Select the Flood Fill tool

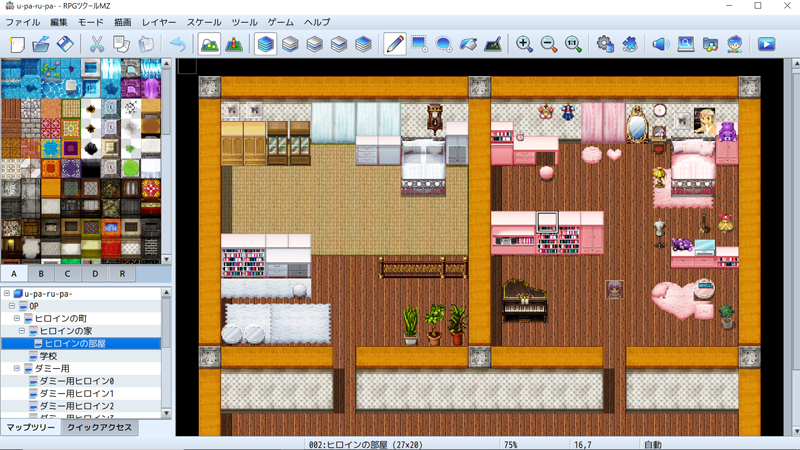click(x=468, y=44)
